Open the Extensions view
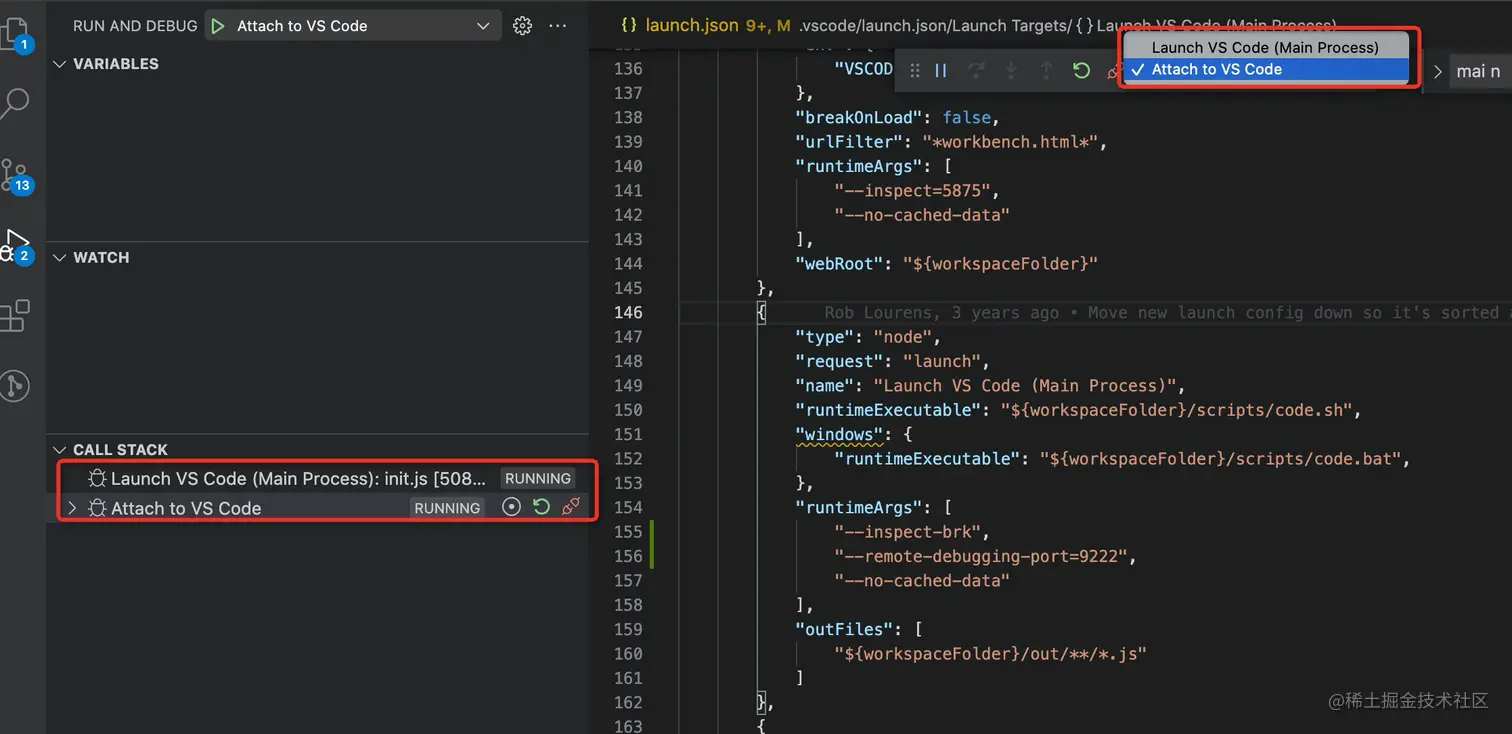This screenshot has width=1512, height=734. [x=15, y=316]
